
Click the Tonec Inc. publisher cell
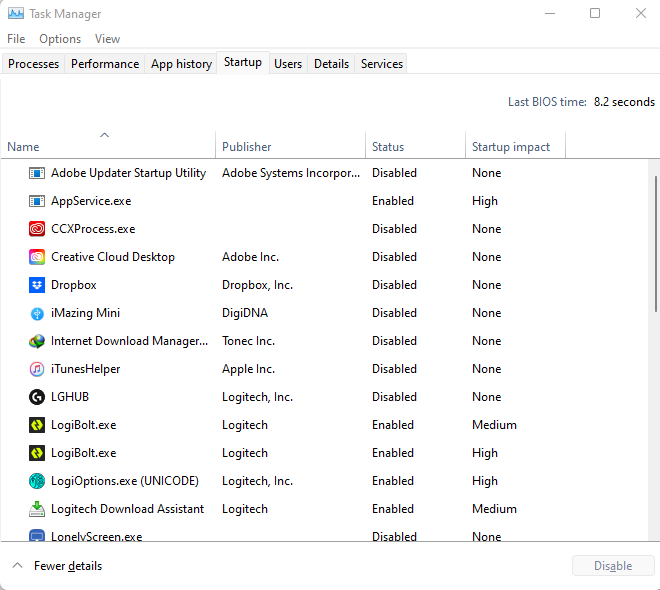(x=248, y=341)
